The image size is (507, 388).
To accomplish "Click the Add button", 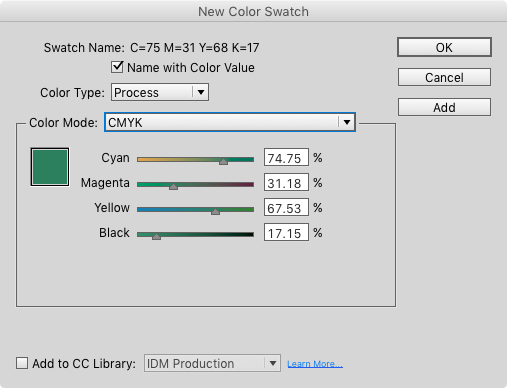I will coord(444,107).
